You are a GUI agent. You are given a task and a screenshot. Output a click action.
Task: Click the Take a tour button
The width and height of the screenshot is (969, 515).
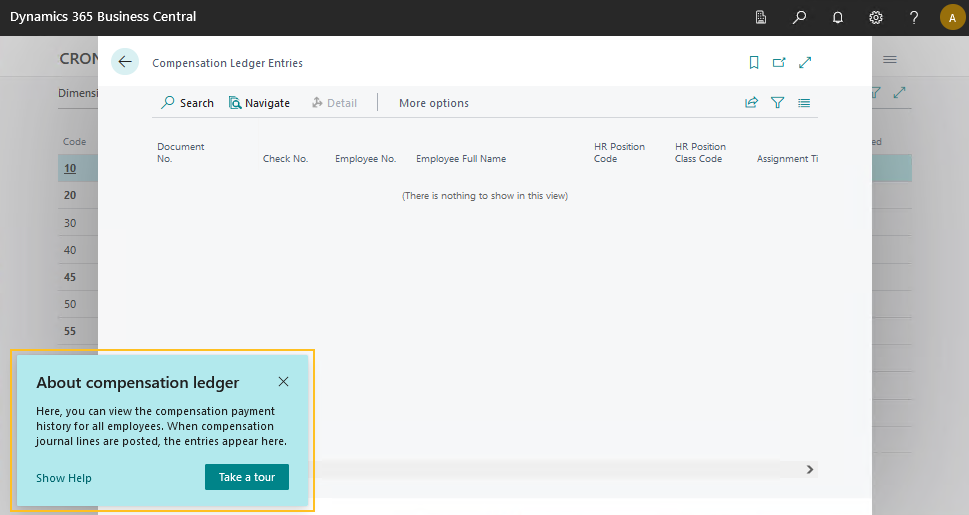pos(246,477)
